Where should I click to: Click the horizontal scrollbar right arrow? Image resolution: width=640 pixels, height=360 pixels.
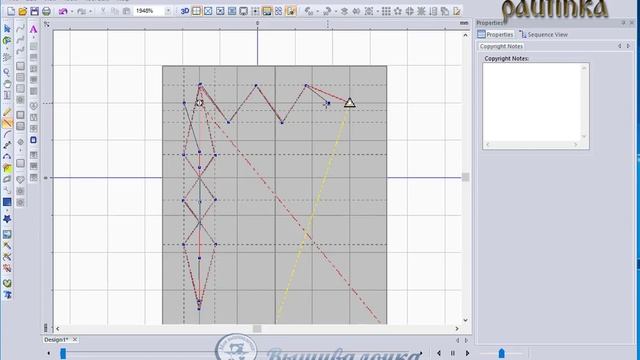(457, 329)
